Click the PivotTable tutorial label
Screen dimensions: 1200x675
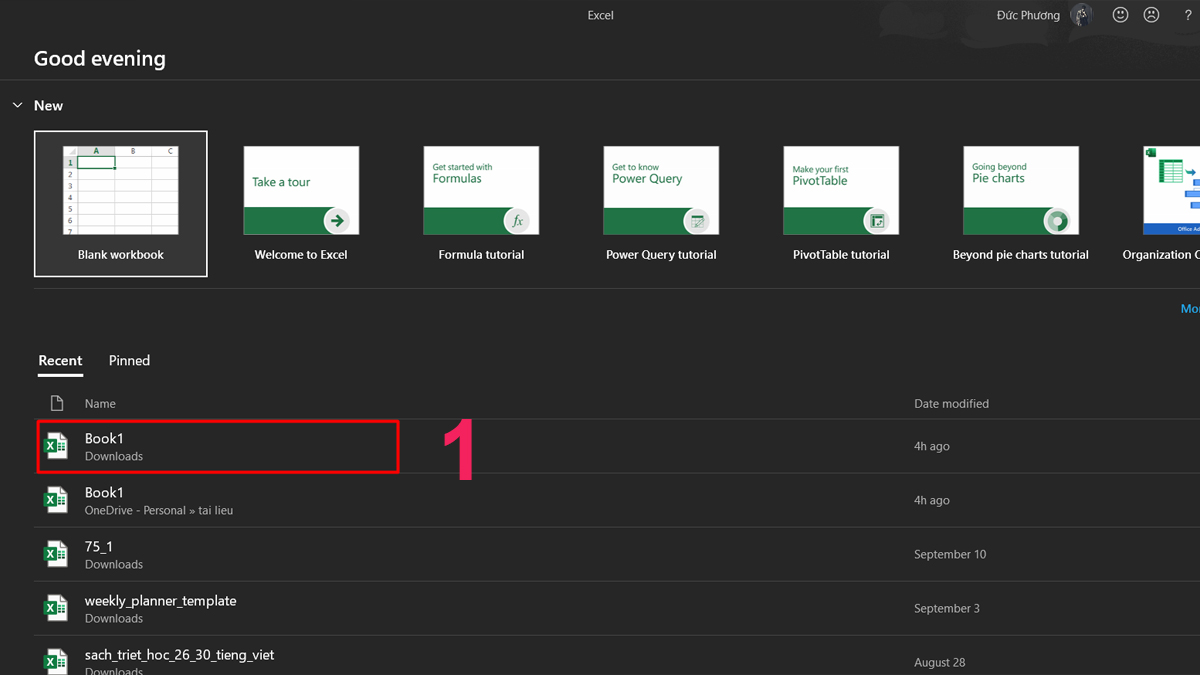click(841, 255)
